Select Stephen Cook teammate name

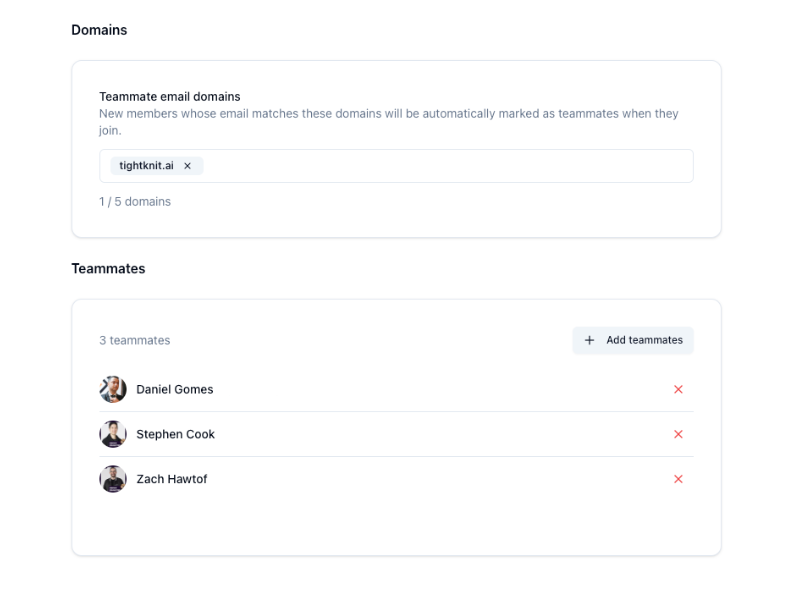[175, 434]
